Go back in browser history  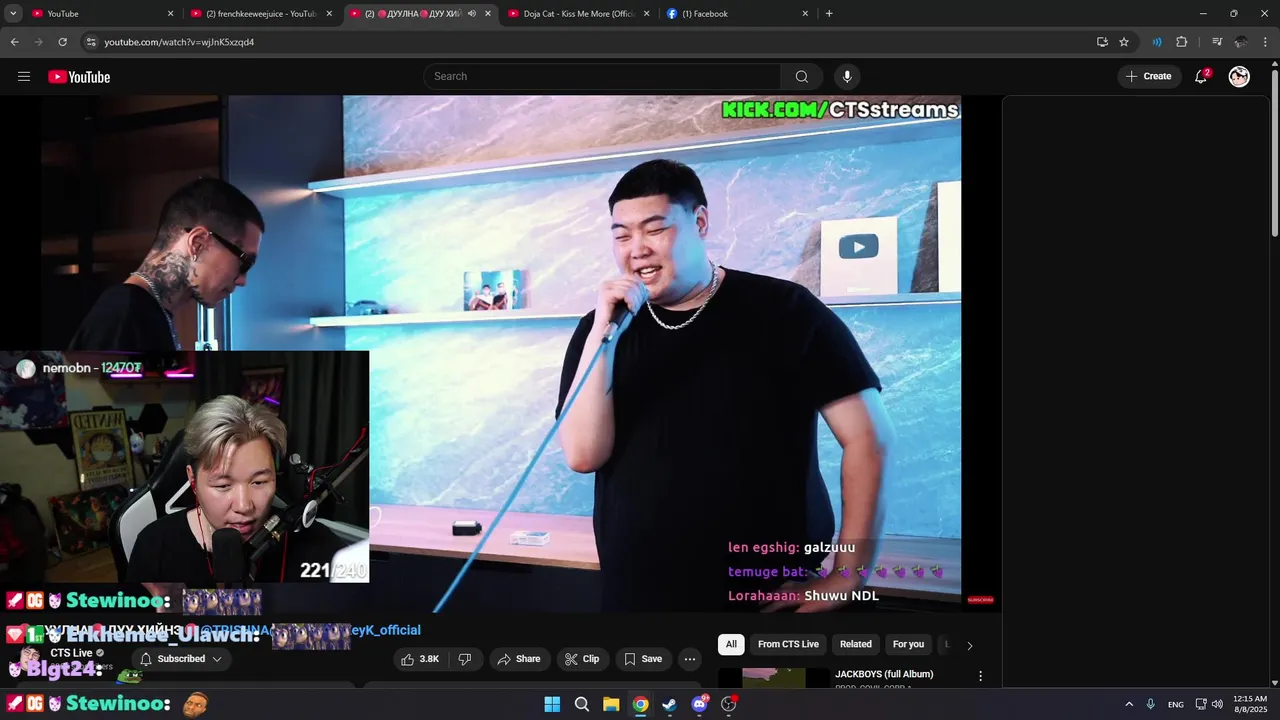[14, 42]
